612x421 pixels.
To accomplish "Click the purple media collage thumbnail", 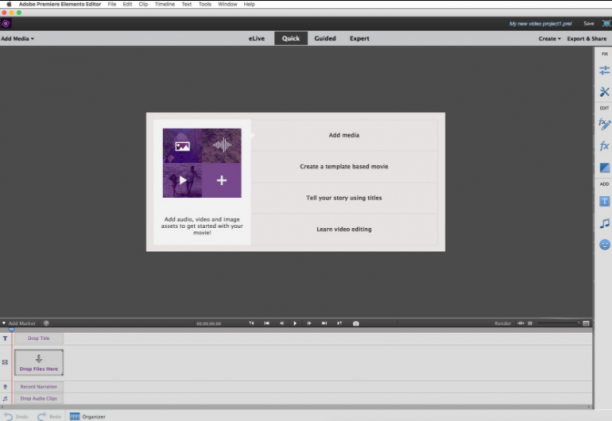I will (x=202, y=163).
